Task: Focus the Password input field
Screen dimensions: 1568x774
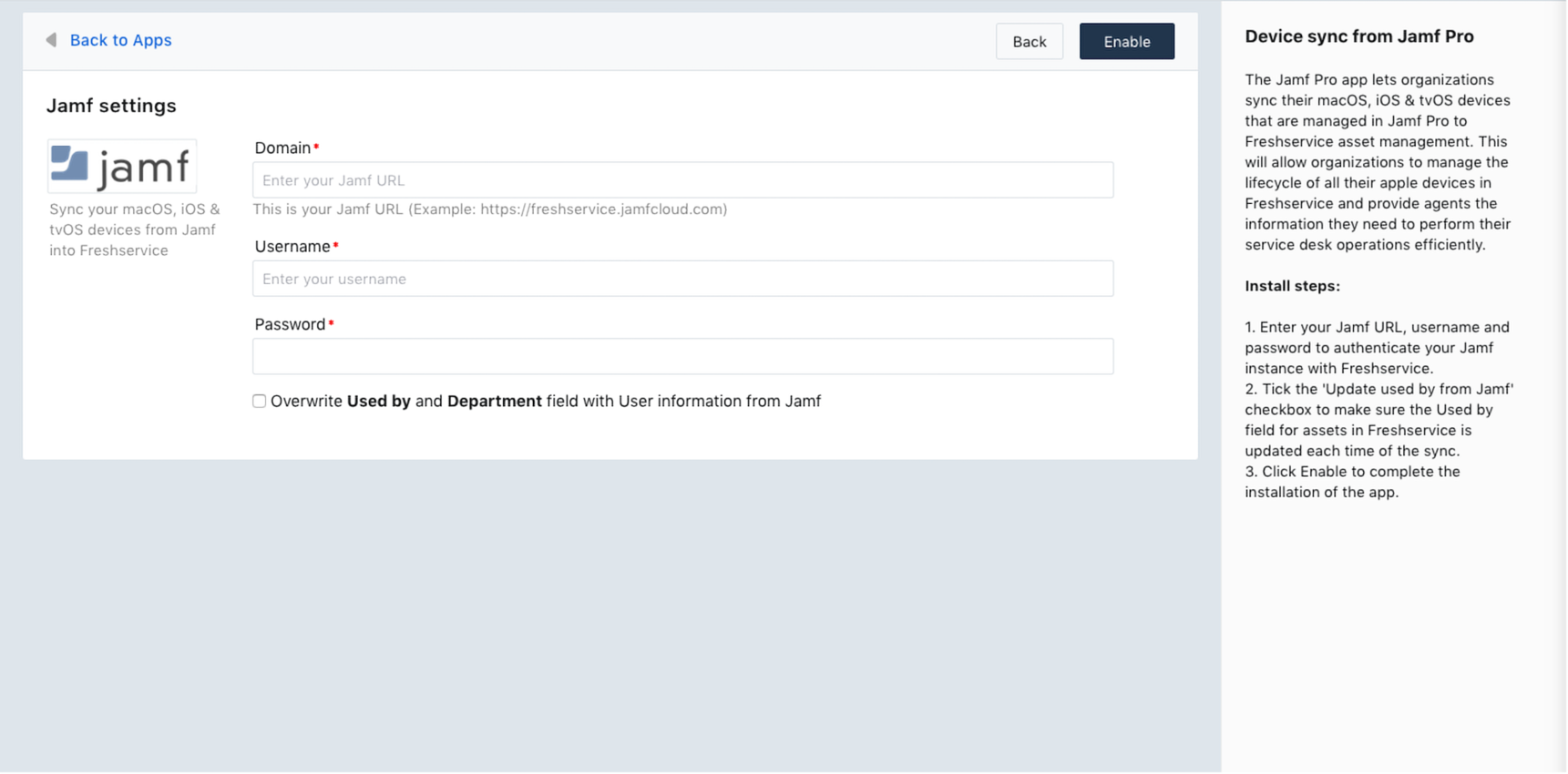Action: pyautogui.click(x=682, y=356)
